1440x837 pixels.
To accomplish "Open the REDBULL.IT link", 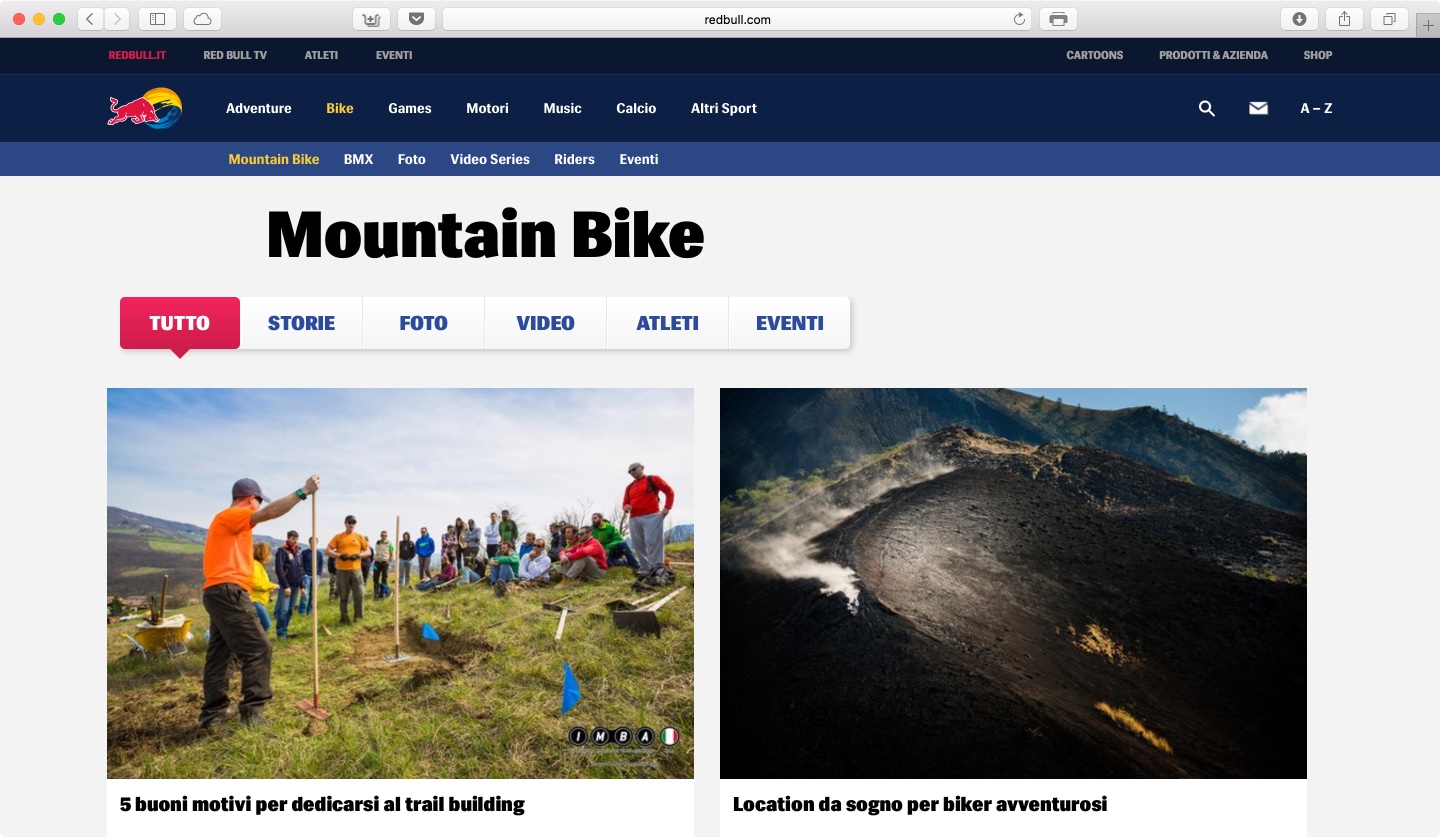I will pos(135,55).
